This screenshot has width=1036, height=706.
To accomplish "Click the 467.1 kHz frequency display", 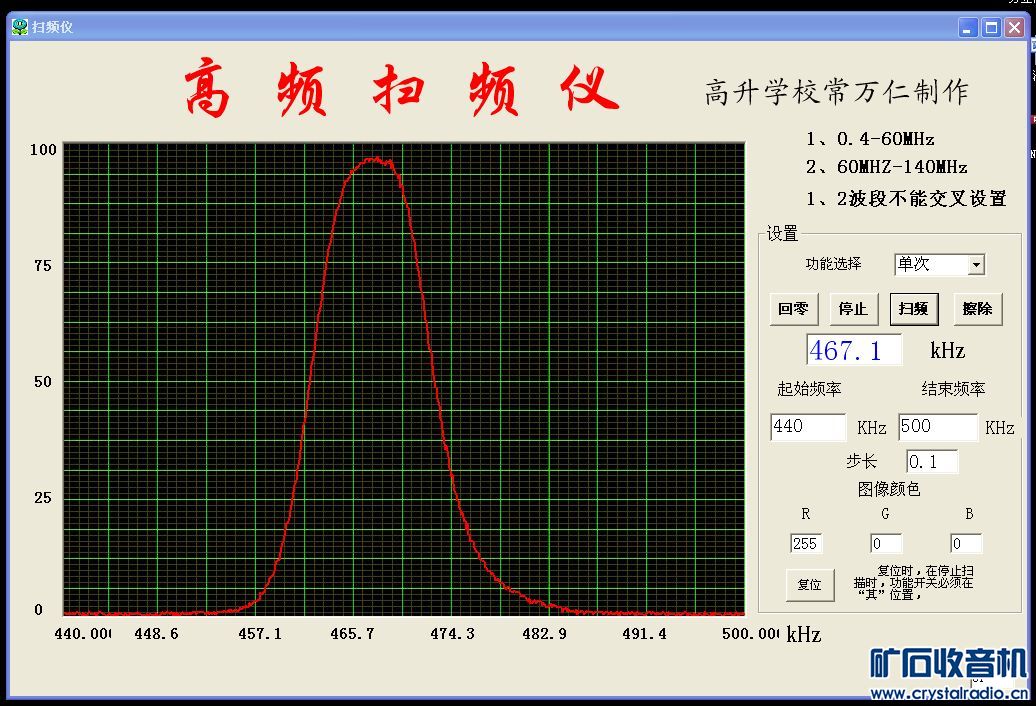I will [x=854, y=350].
